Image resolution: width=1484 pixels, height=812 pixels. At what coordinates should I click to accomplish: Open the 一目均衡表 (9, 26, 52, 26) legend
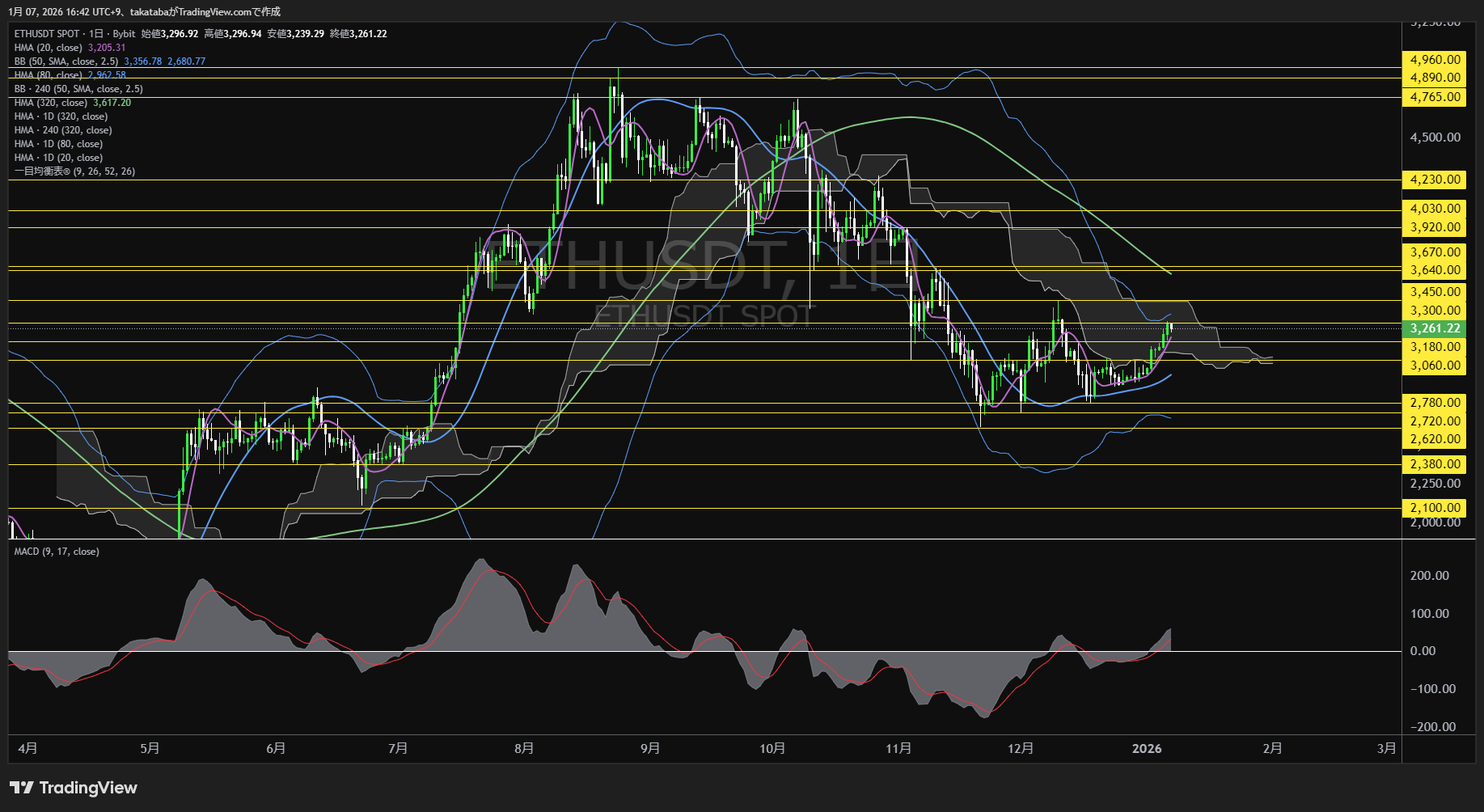[74, 171]
